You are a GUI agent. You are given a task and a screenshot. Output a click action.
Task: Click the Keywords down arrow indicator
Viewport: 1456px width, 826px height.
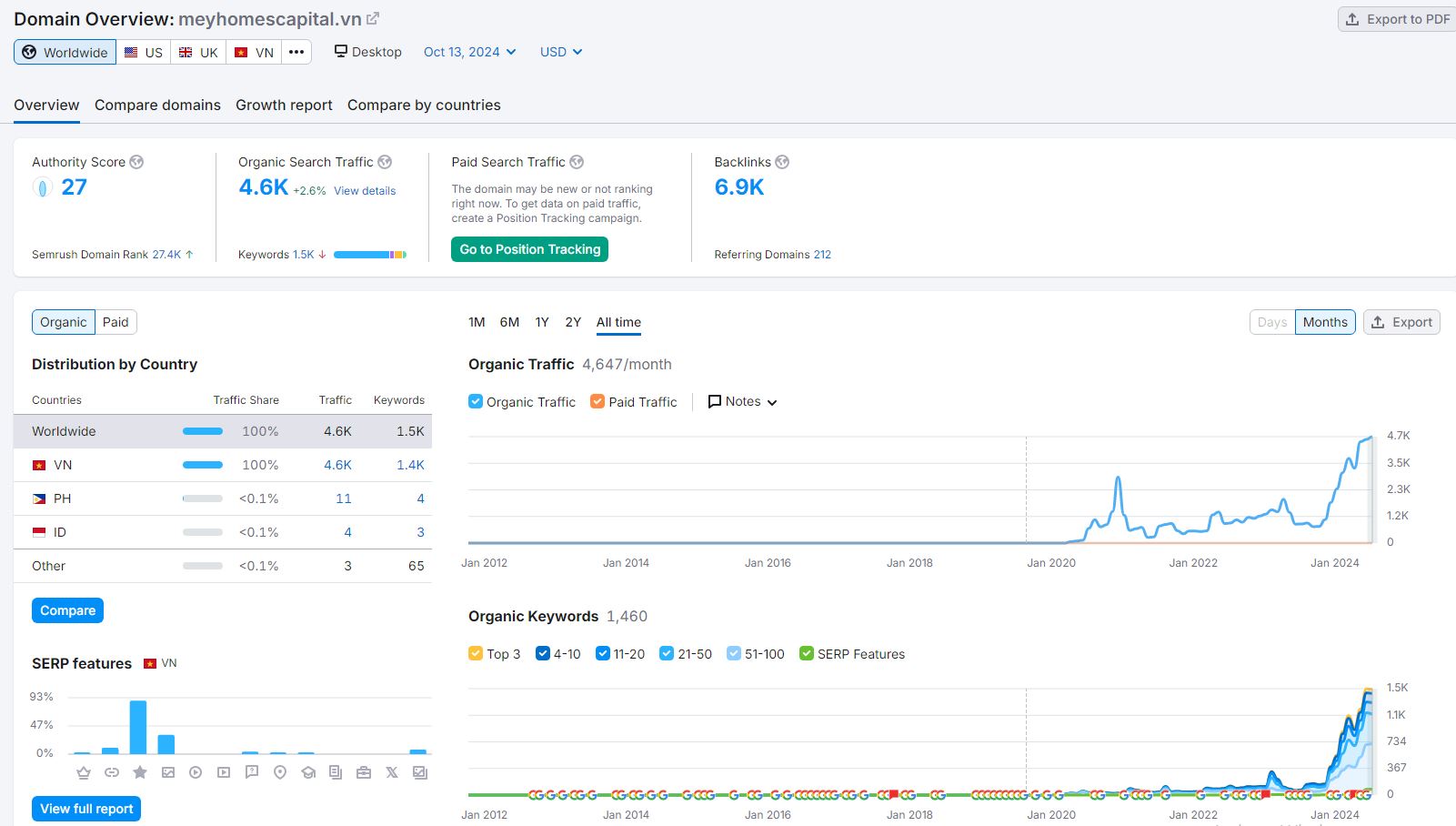[x=322, y=255]
